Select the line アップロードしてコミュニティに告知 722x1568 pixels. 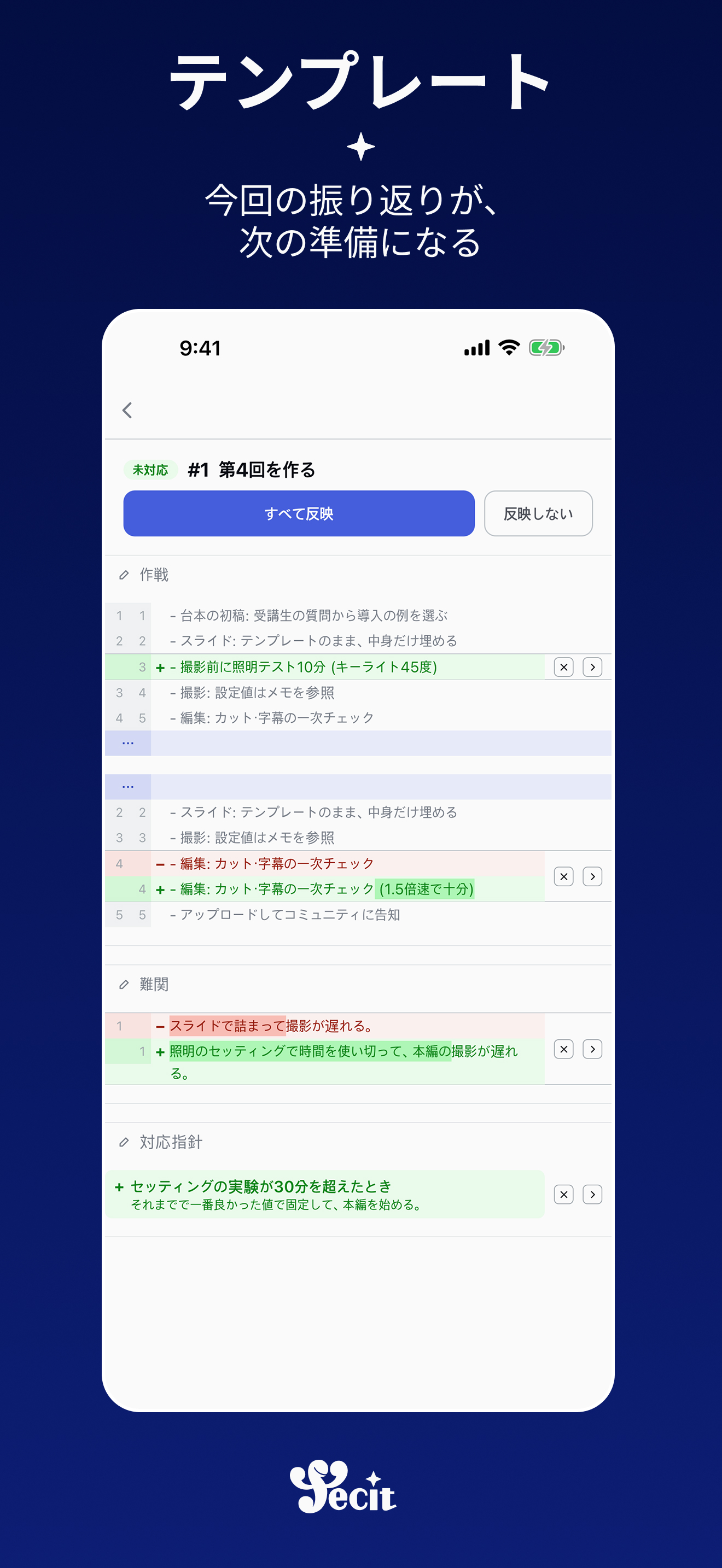pos(285,915)
